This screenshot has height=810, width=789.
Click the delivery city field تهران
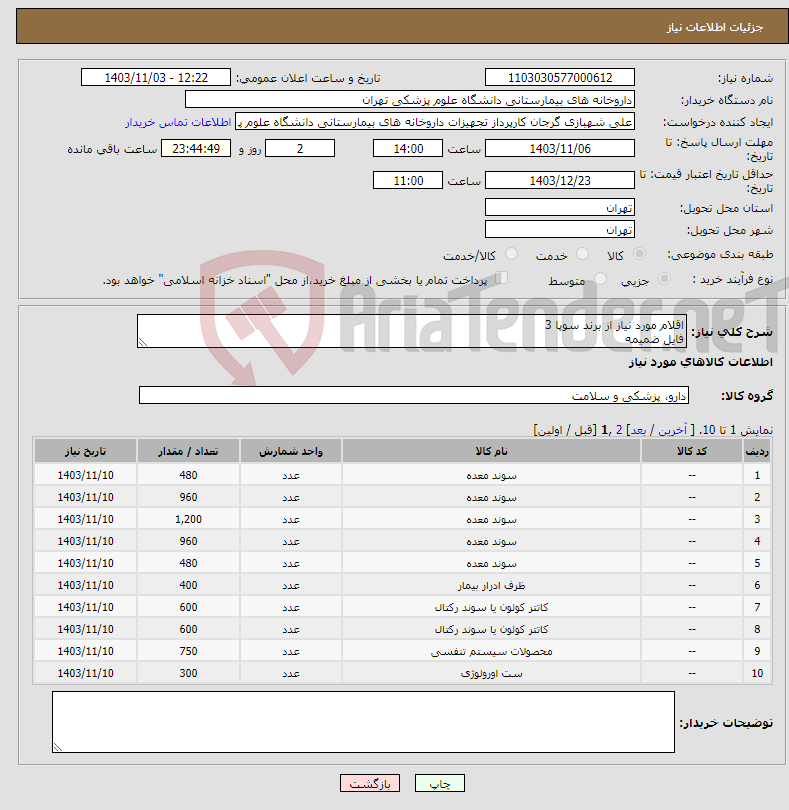coord(560,229)
